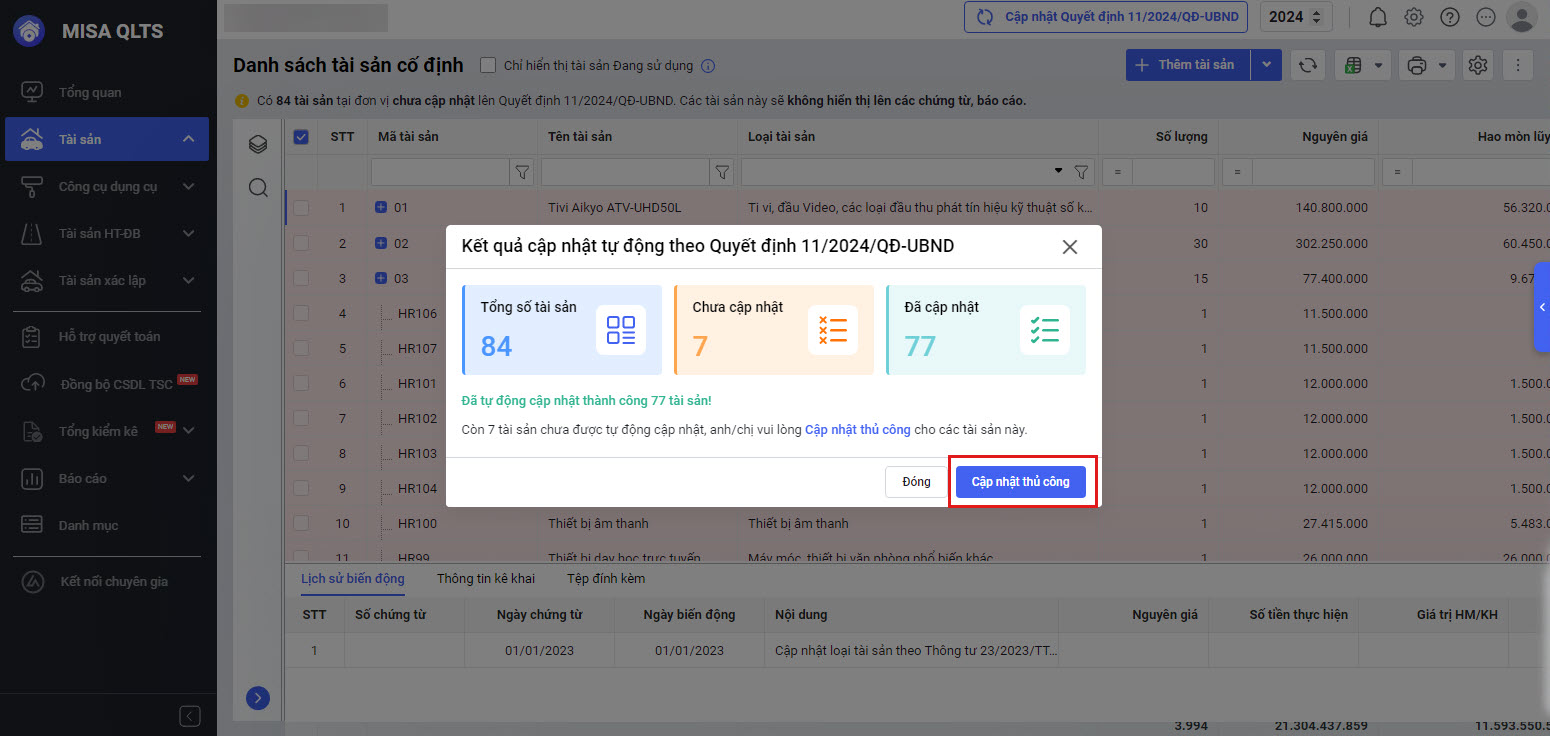Open Loại tài sản filter dropdown

point(1059,172)
